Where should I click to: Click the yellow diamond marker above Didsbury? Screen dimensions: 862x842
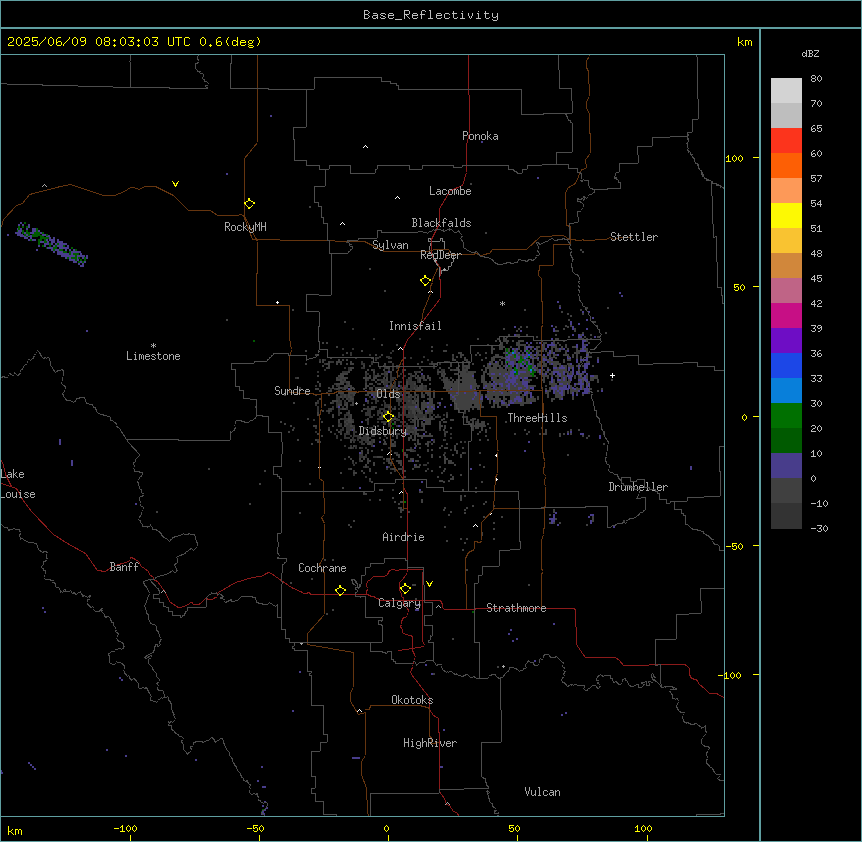coord(388,417)
